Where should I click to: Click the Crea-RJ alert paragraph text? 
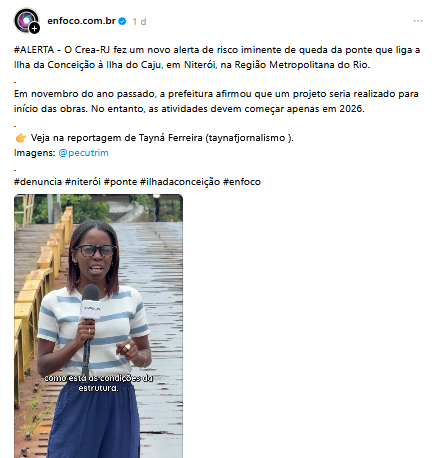217,57
